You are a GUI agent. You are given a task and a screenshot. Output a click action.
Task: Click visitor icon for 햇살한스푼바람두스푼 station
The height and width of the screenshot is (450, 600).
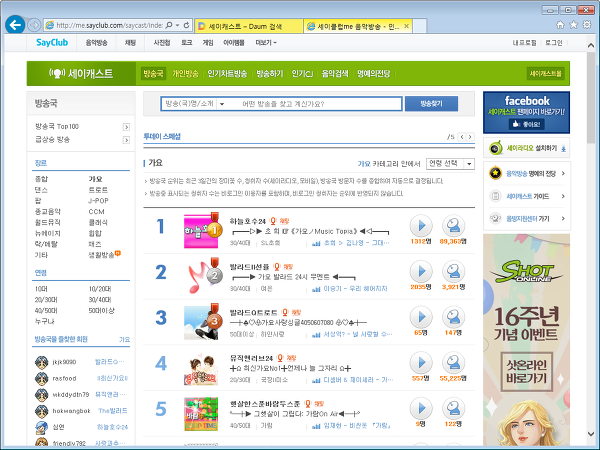pyautogui.click(x=453, y=408)
